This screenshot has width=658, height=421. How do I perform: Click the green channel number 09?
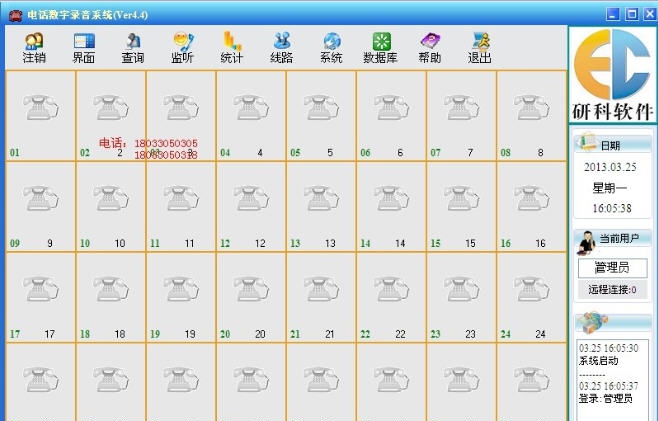[15, 243]
